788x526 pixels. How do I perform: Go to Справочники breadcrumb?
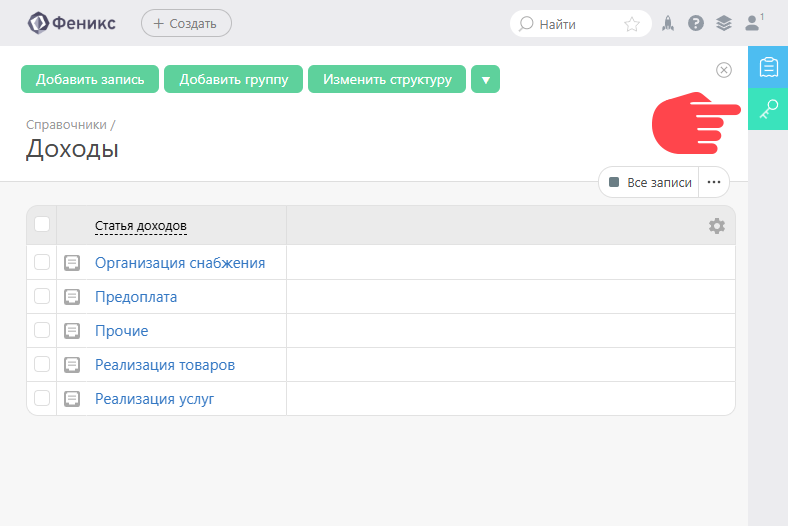(66, 125)
